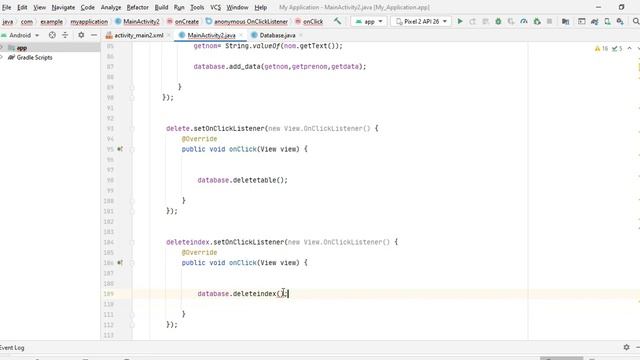Screen dimensions: 640x360
Task: Click the Stop square button
Action: [549, 21]
